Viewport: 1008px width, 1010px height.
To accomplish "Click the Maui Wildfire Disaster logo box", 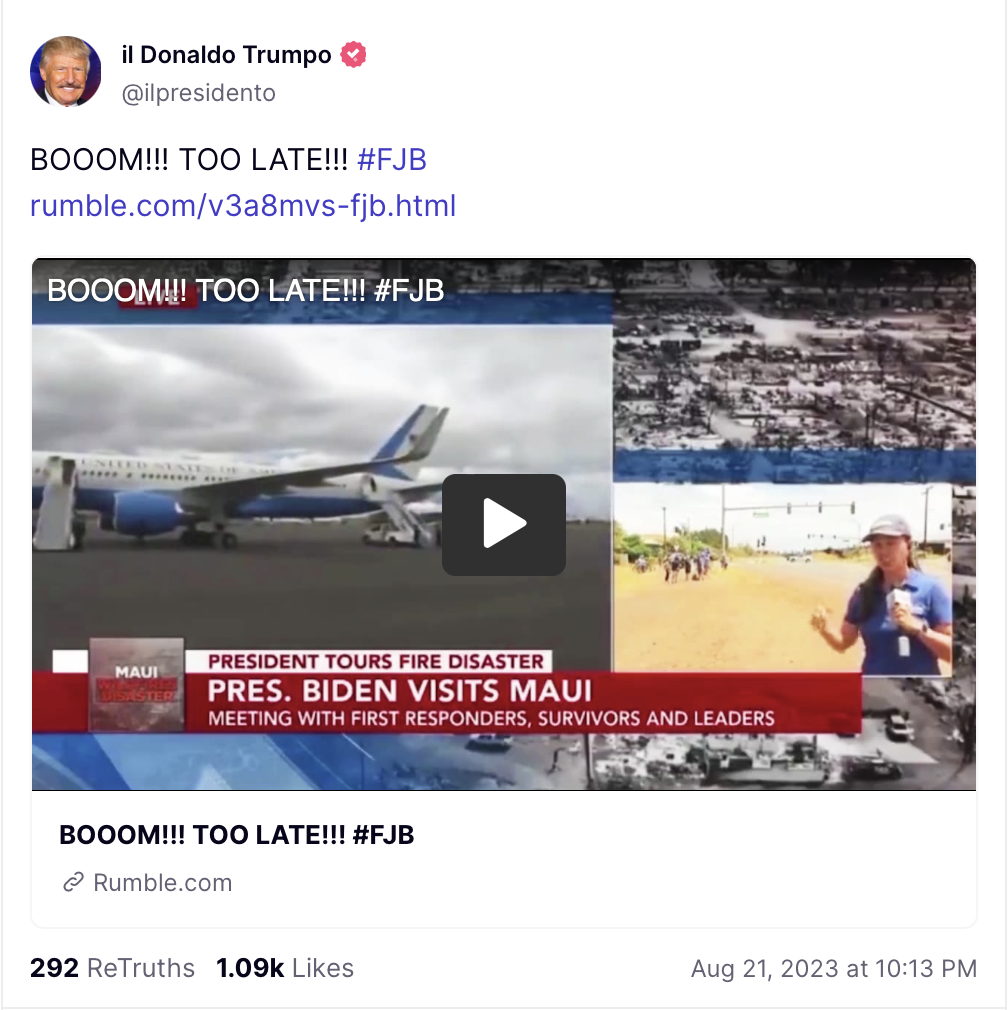I will 137,685.
